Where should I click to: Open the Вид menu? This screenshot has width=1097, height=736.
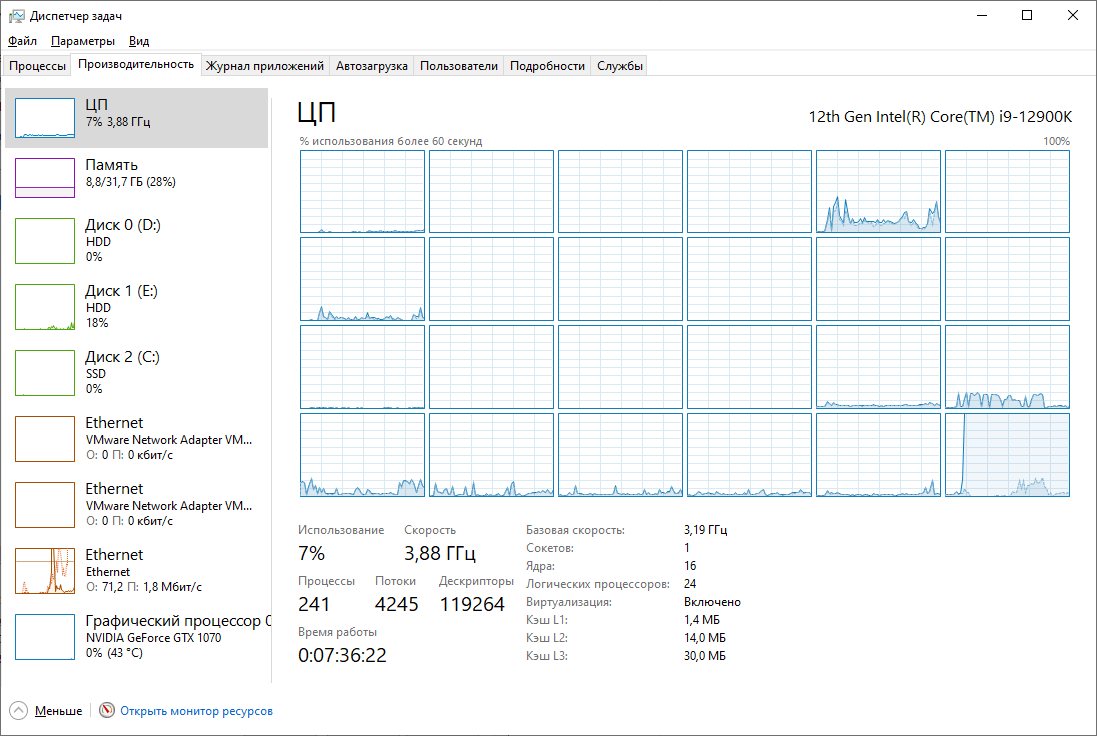[139, 41]
